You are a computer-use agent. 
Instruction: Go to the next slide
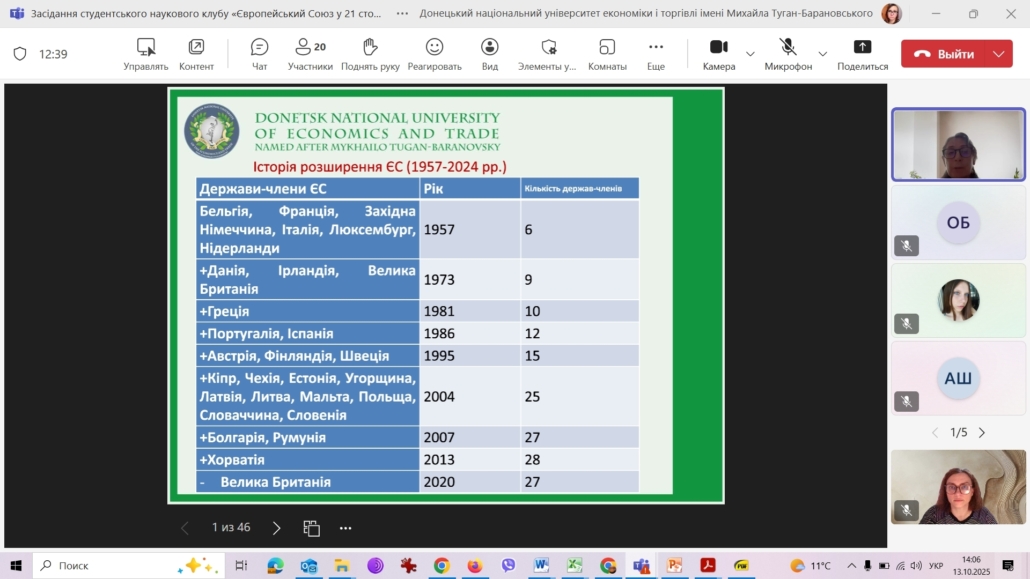277,528
